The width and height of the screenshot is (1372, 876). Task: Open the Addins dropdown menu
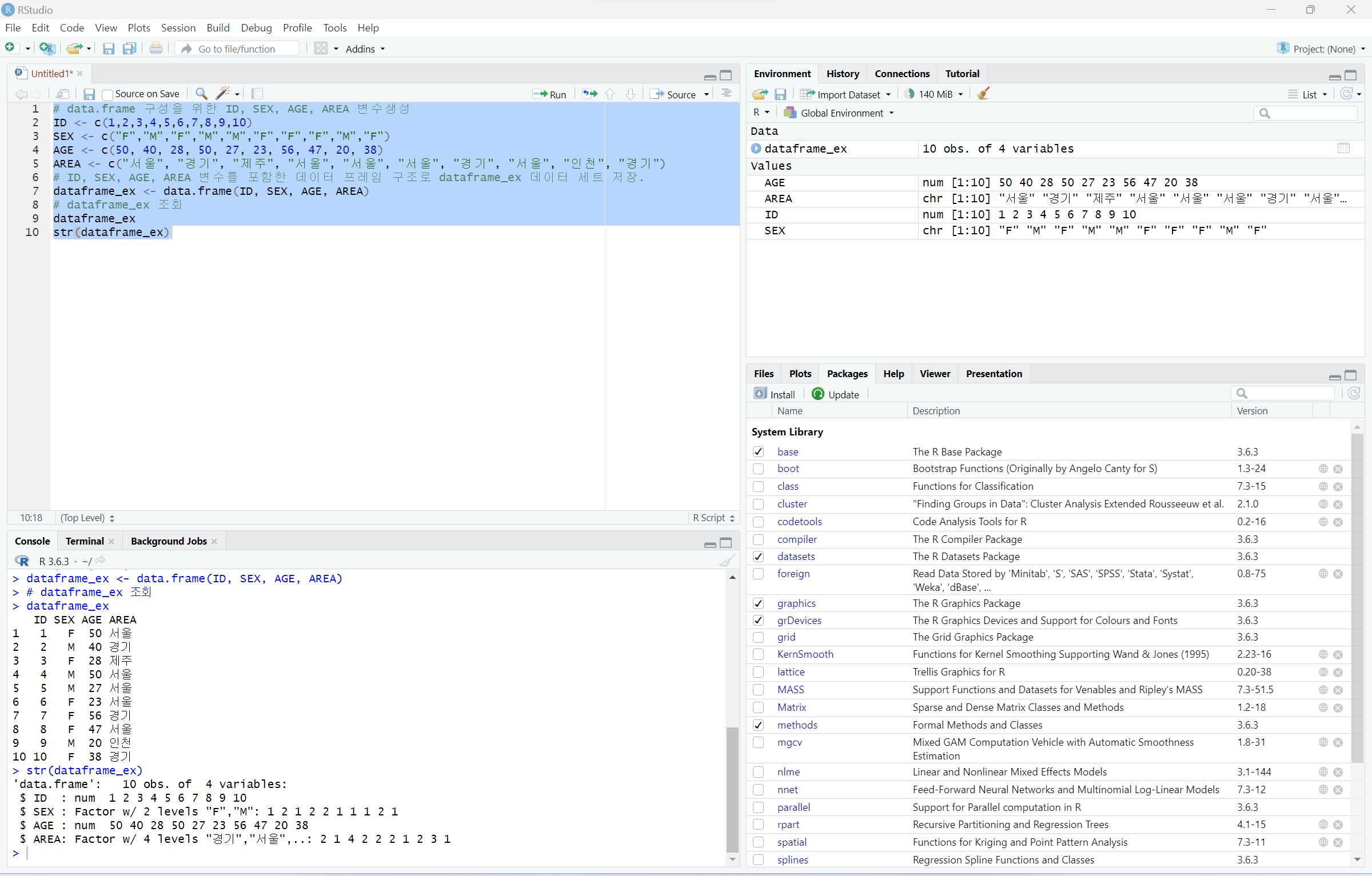click(x=365, y=49)
